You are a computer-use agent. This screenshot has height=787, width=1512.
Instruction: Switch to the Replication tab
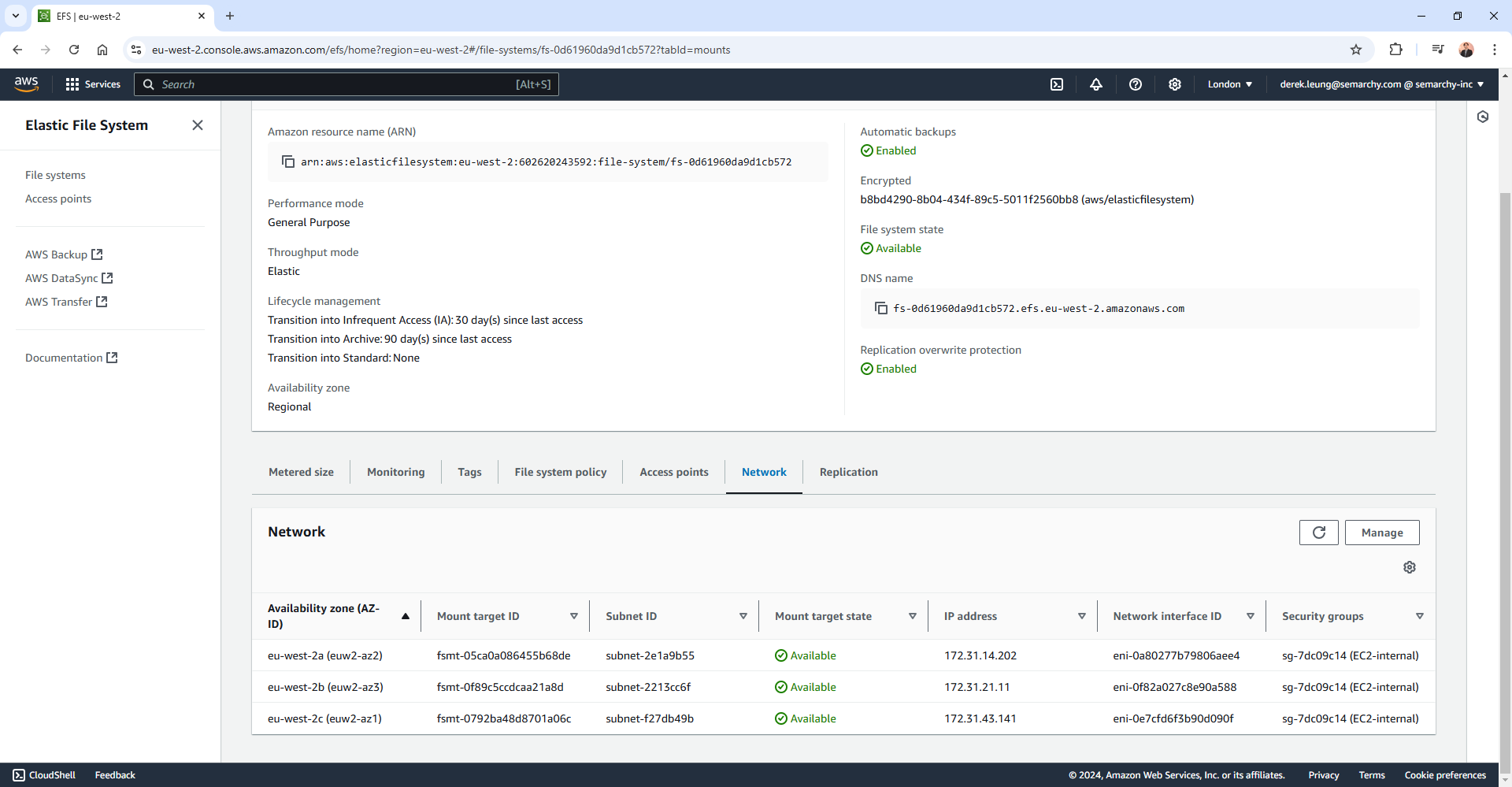click(848, 472)
